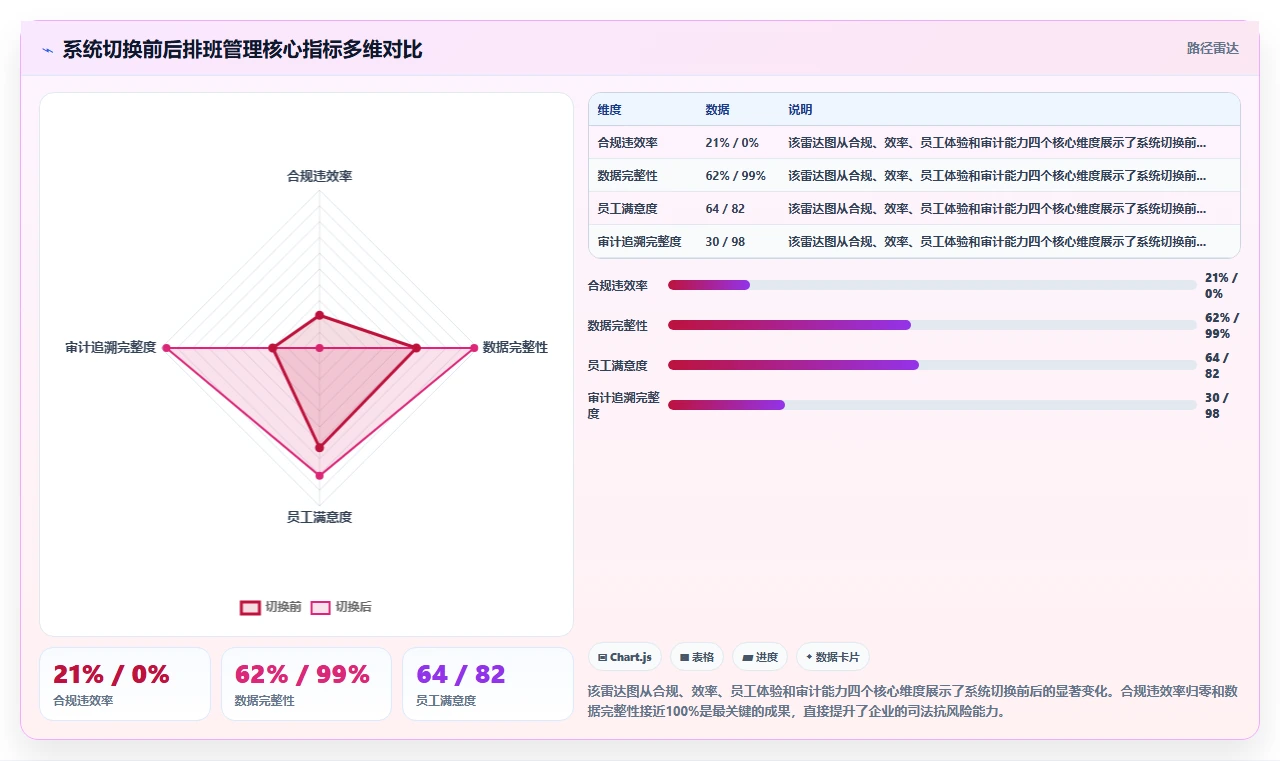Click the 说明 column header

pos(800,109)
